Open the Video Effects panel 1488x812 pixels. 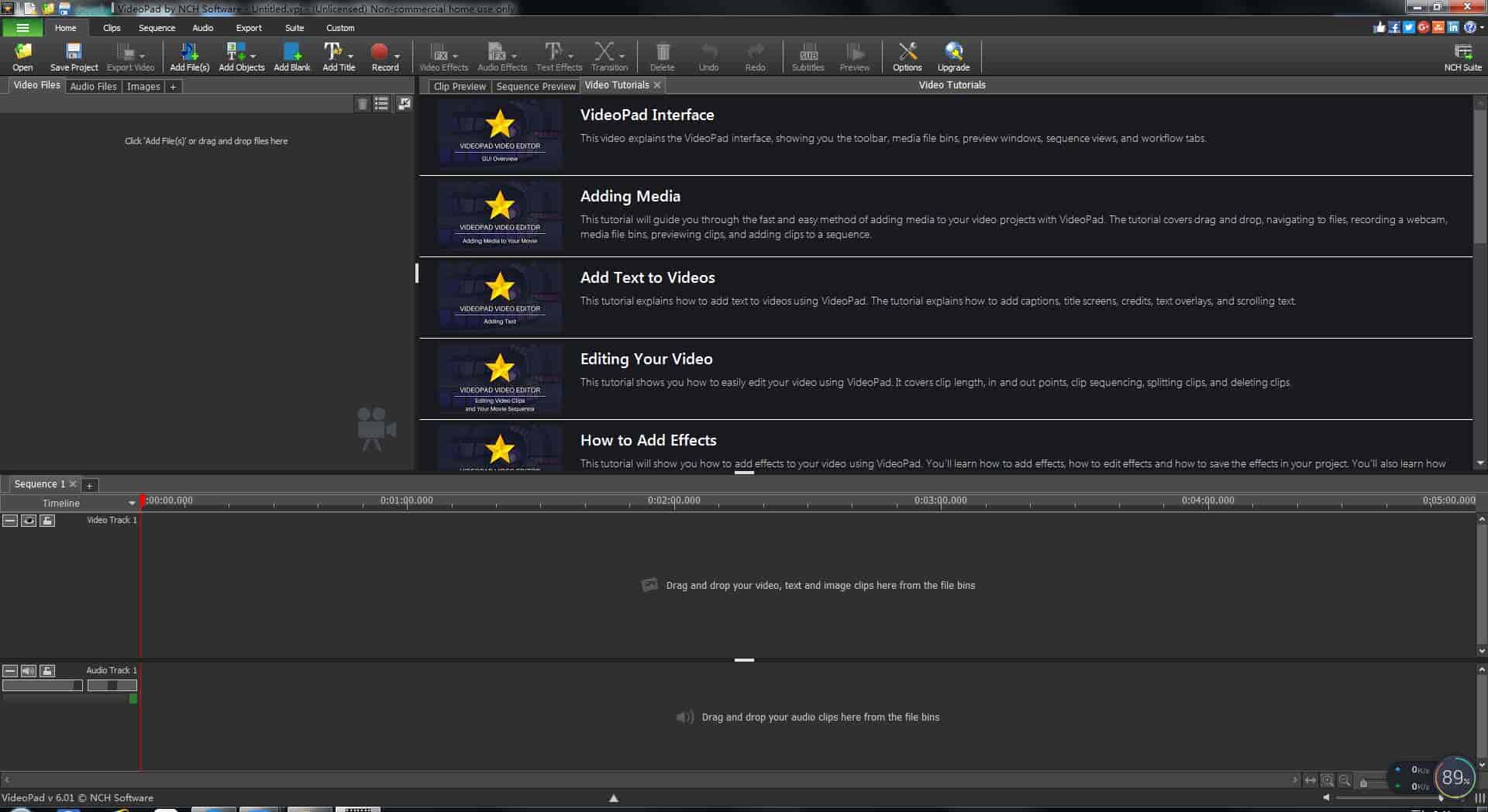tap(442, 54)
